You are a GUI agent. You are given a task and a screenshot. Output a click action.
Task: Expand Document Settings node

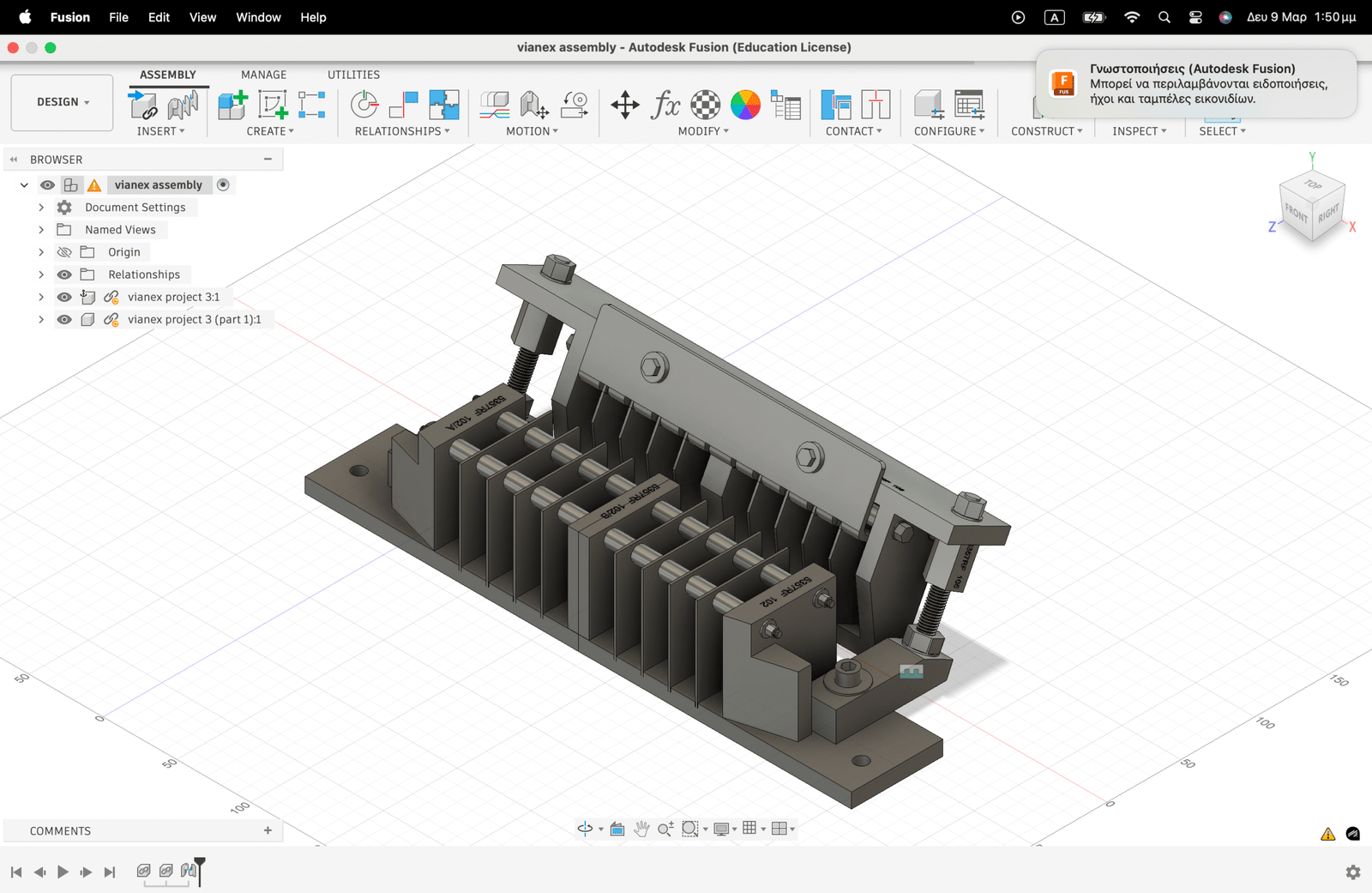pos(41,208)
